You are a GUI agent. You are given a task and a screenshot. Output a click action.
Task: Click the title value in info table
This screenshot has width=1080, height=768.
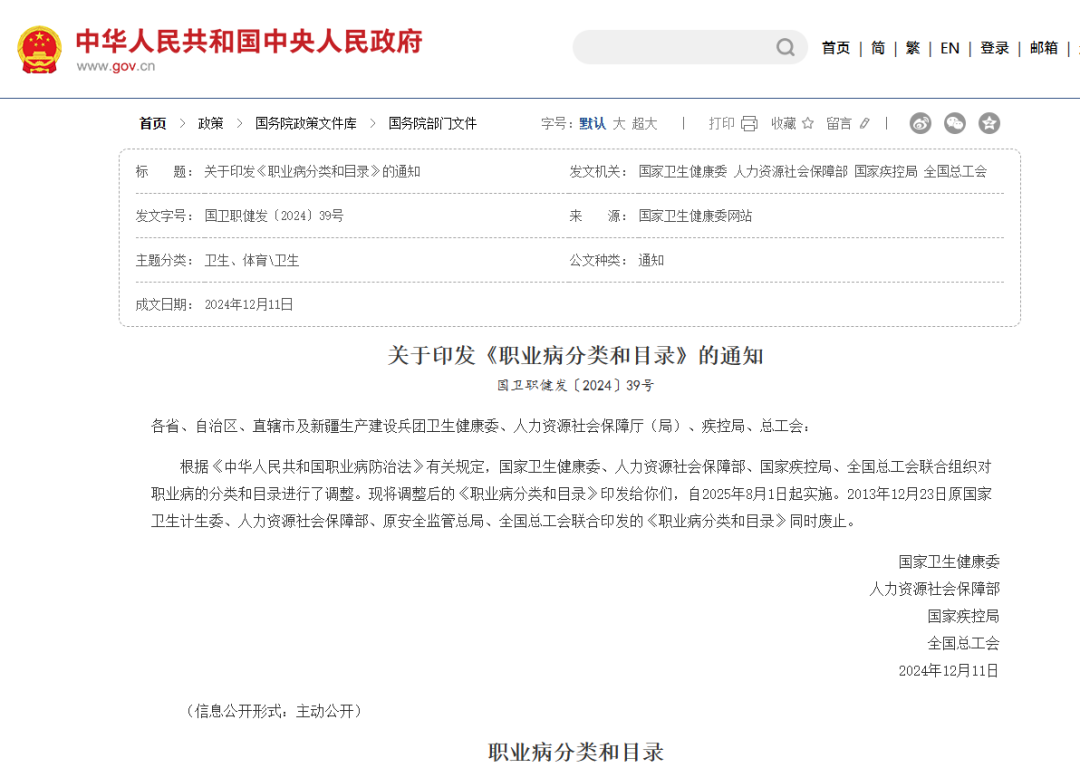pos(312,172)
